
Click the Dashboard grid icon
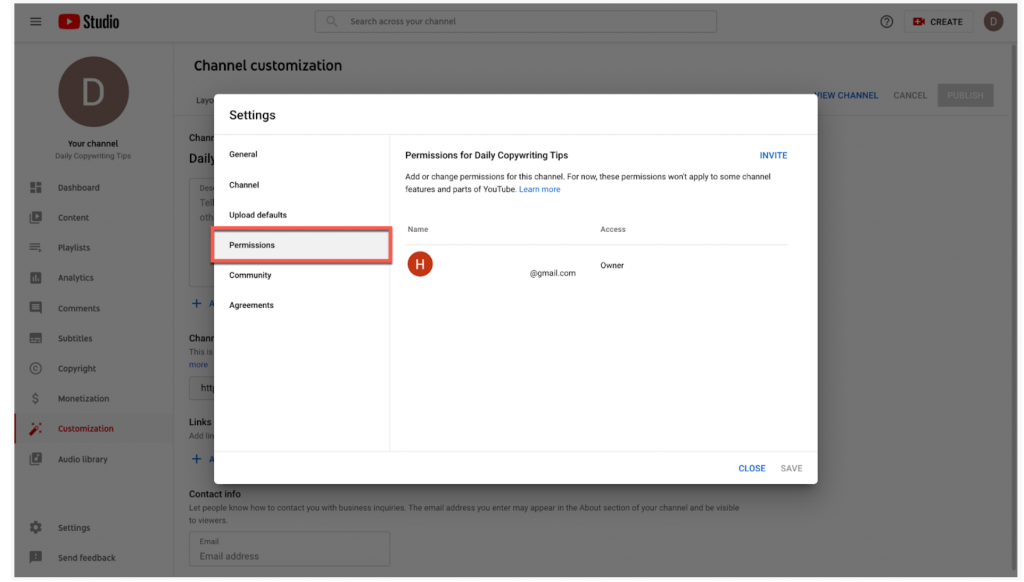[x=35, y=187]
